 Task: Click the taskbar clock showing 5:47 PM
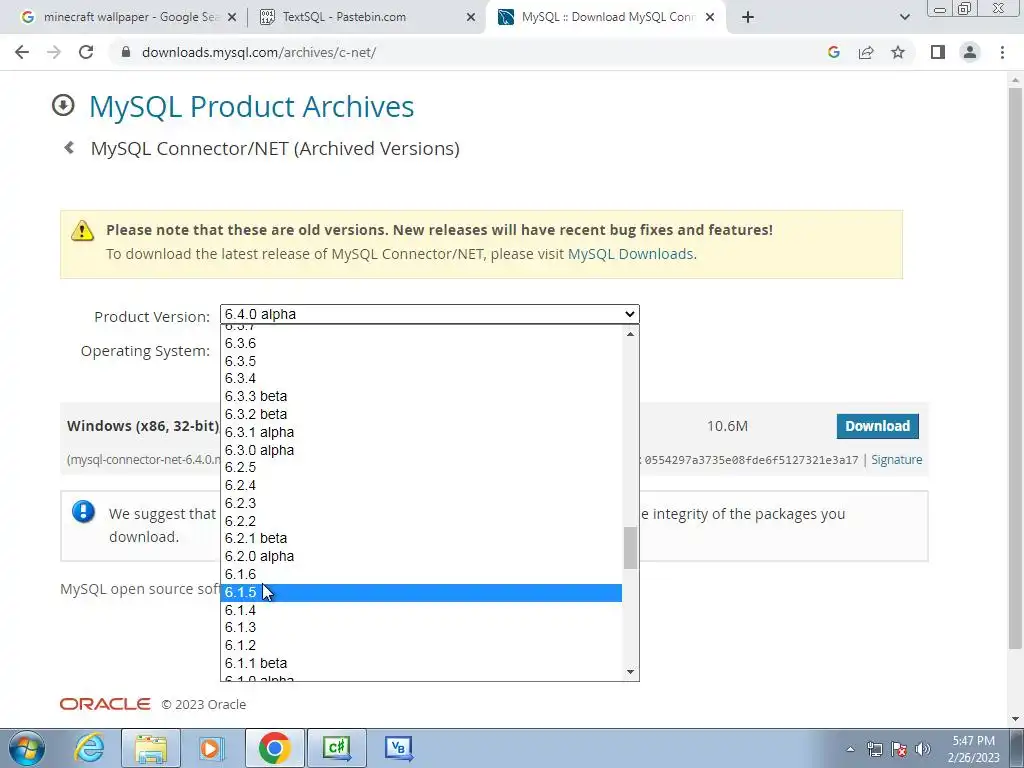click(x=973, y=749)
